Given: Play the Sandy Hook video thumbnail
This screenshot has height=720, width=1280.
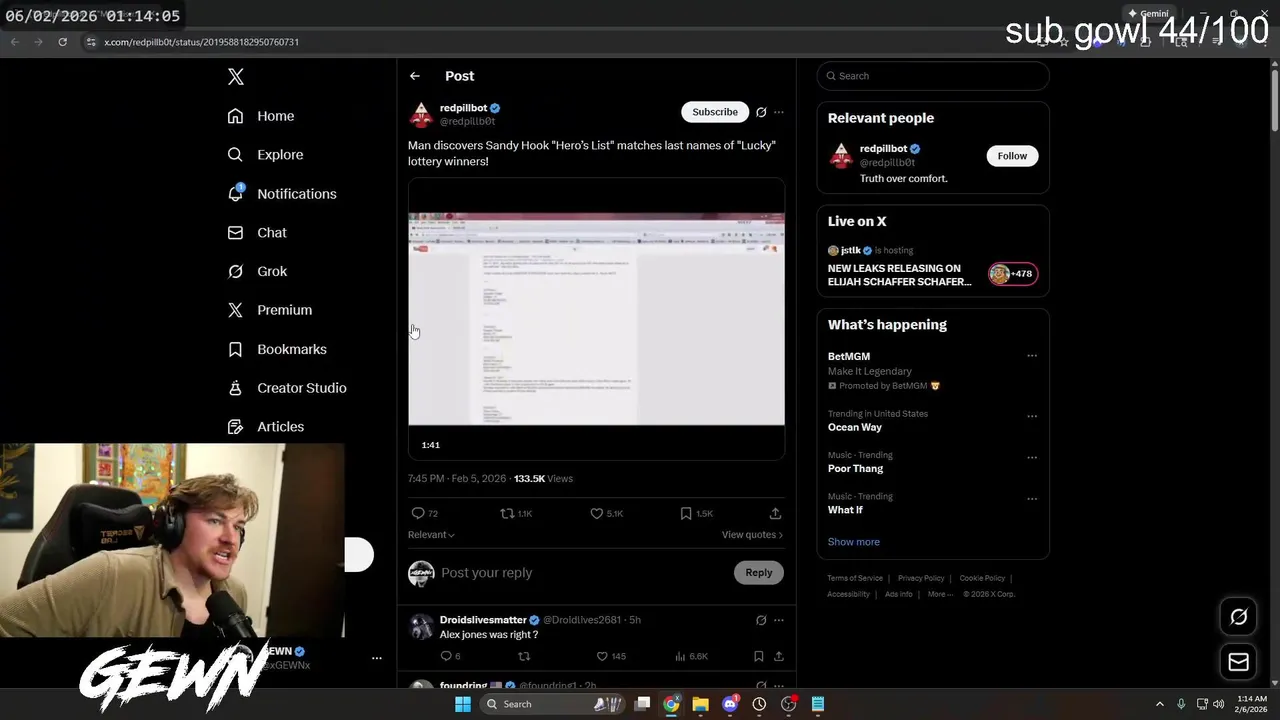Looking at the screenshot, I should pos(596,318).
